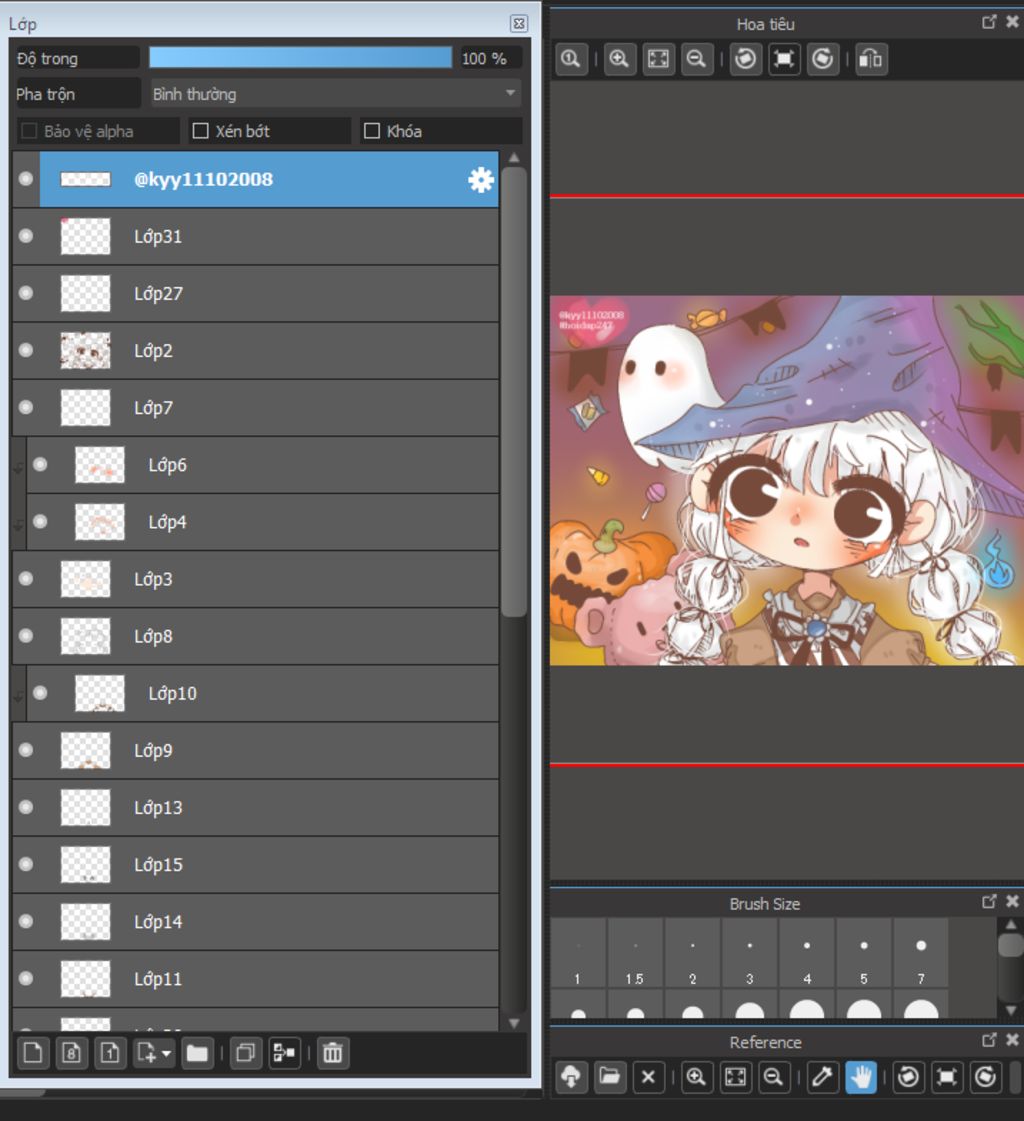Image resolution: width=1024 pixels, height=1121 pixels.
Task: Open a file in Reference panel
Action: click(x=610, y=1077)
